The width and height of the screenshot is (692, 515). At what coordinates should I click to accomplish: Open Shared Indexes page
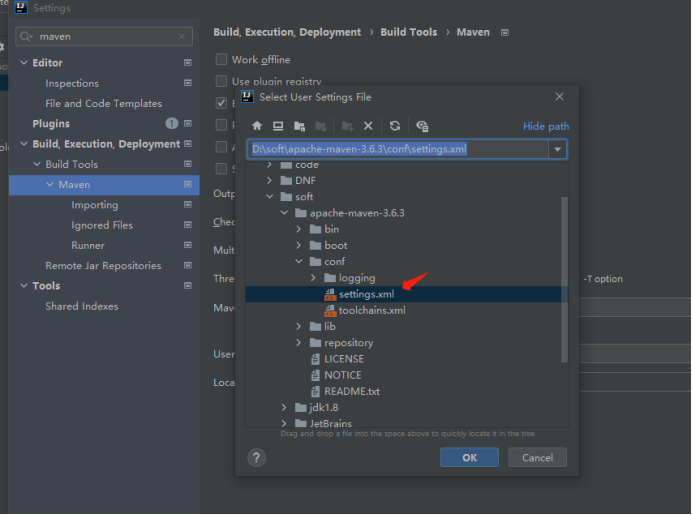point(82,306)
